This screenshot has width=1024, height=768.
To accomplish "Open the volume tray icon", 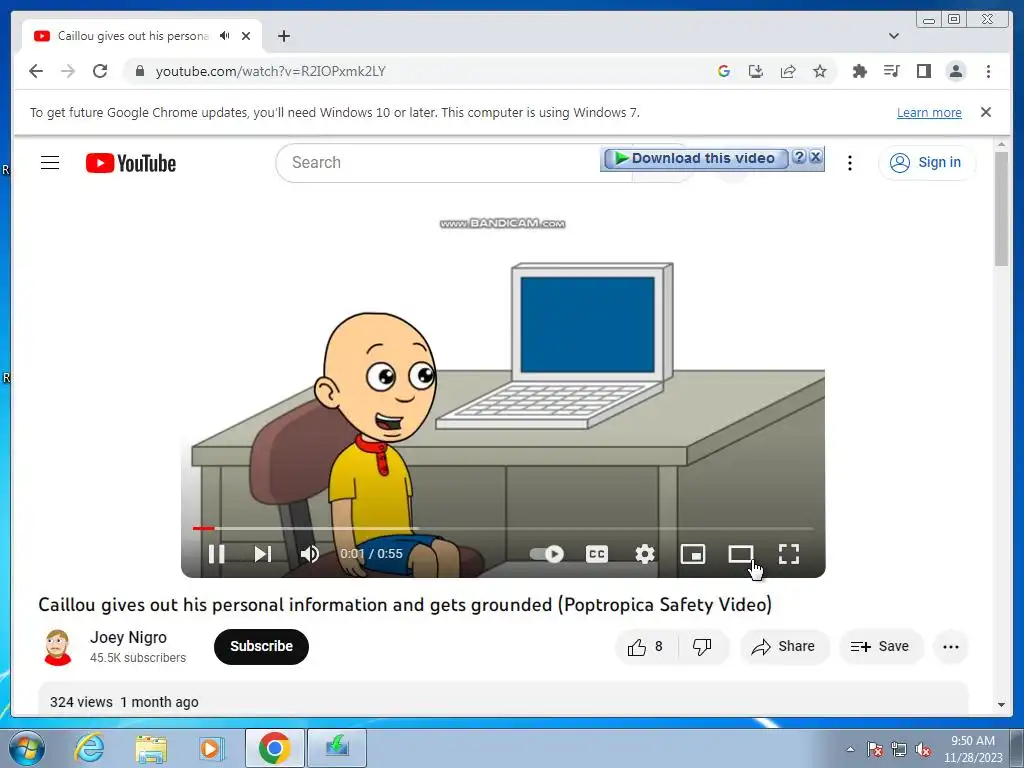I will (923, 750).
